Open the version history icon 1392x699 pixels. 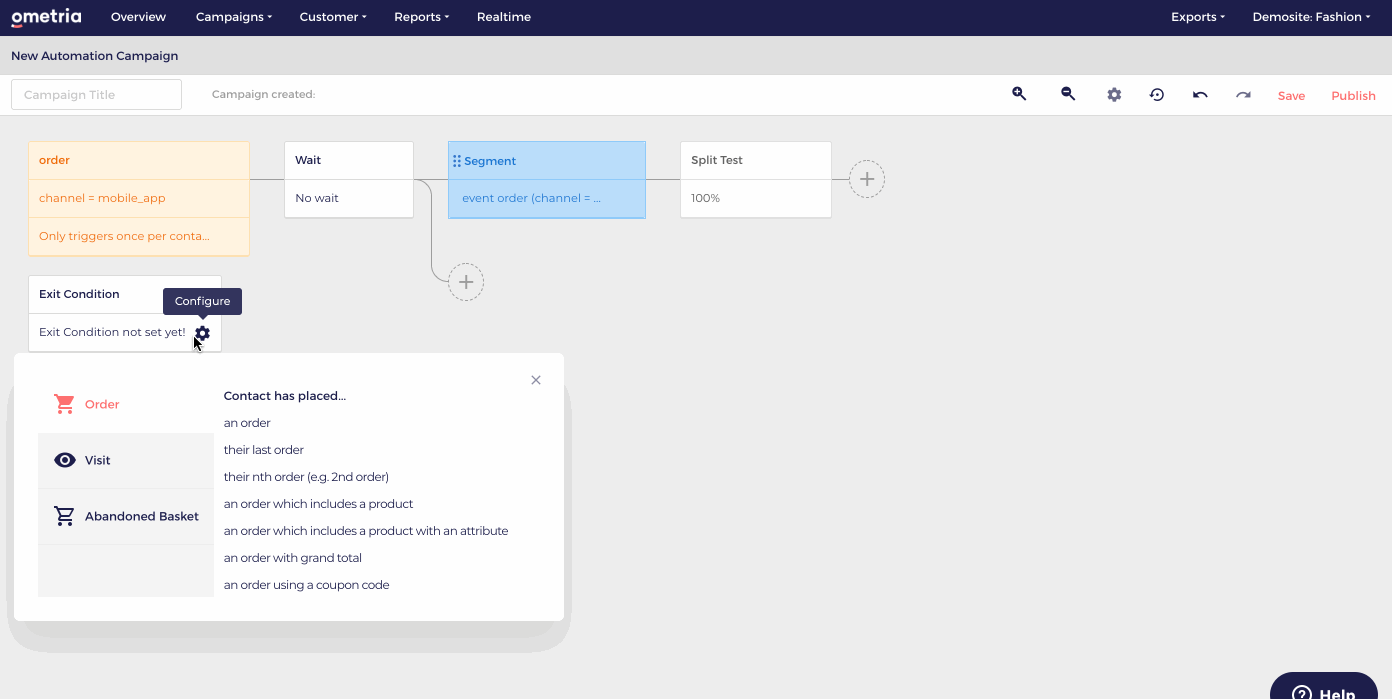[1157, 95]
